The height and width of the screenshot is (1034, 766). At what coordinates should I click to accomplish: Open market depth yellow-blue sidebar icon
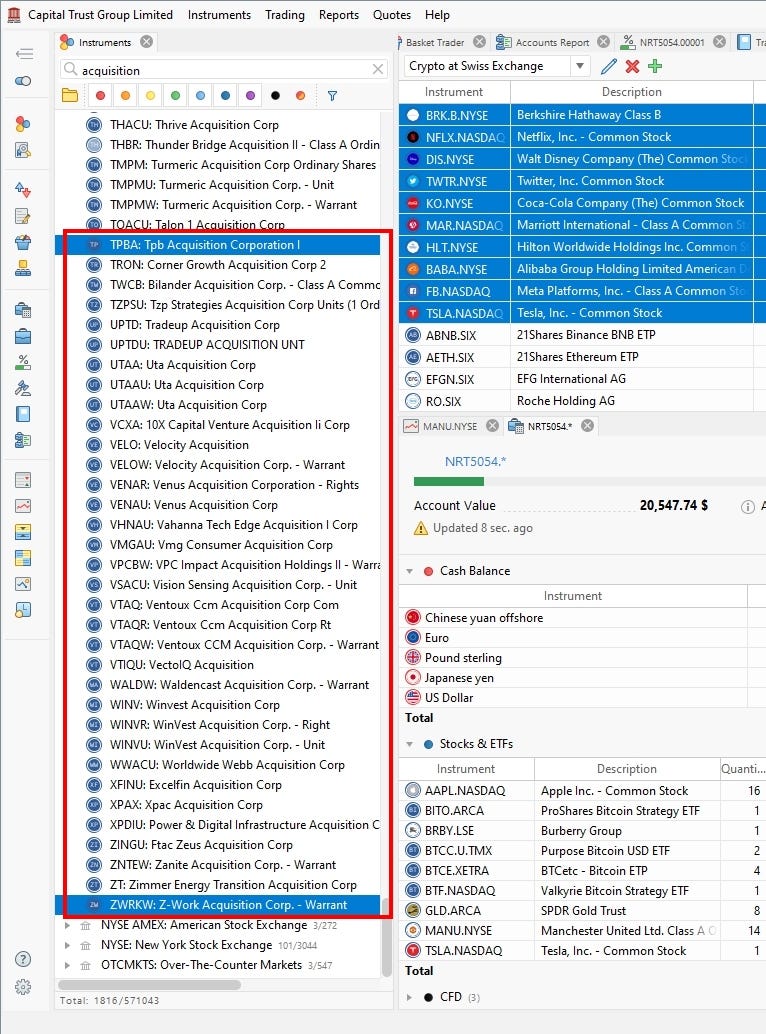pyautogui.click(x=22, y=532)
